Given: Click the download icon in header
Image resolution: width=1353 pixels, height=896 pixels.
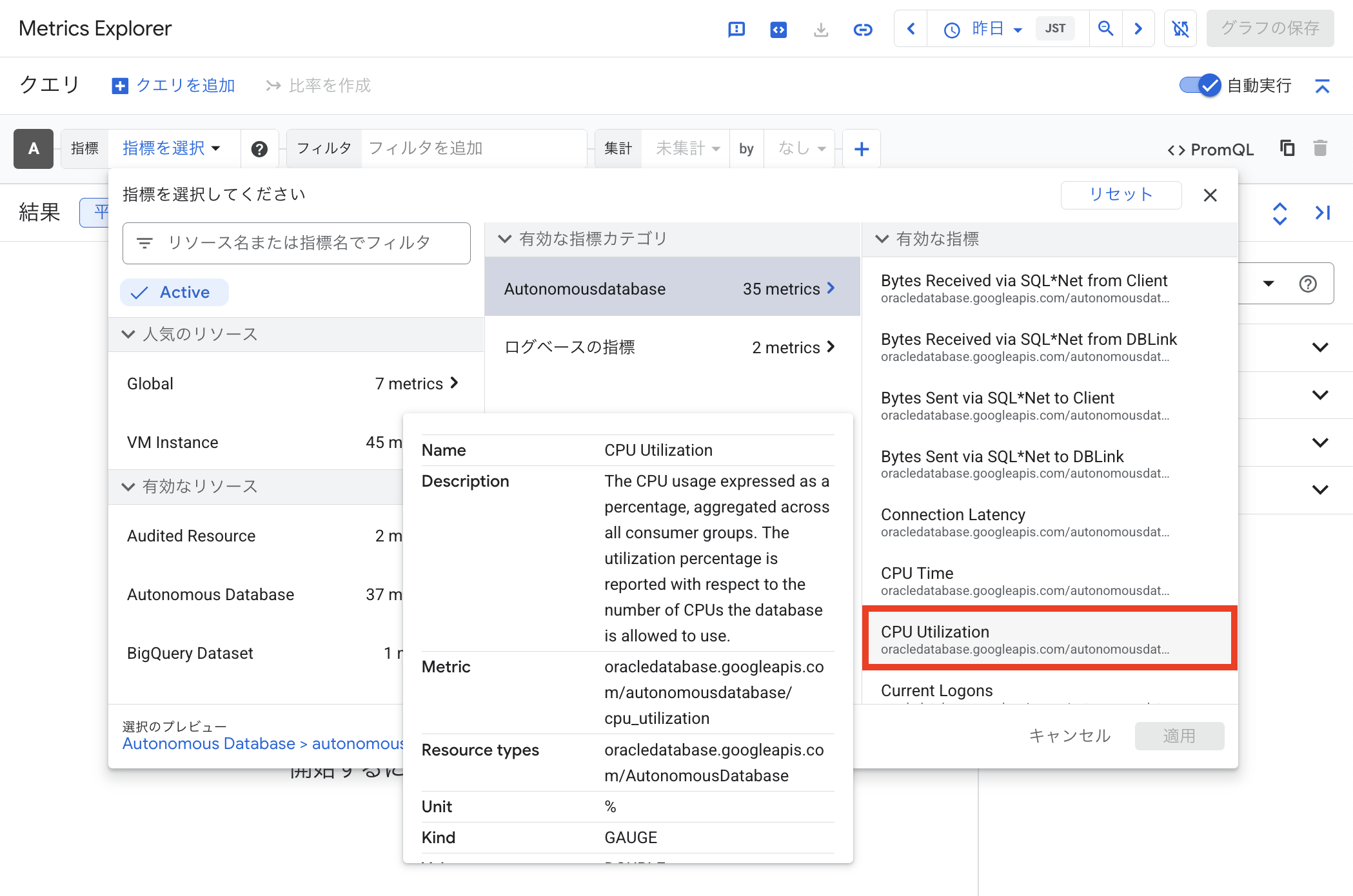Looking at the screenshot, I should point(820,29).
